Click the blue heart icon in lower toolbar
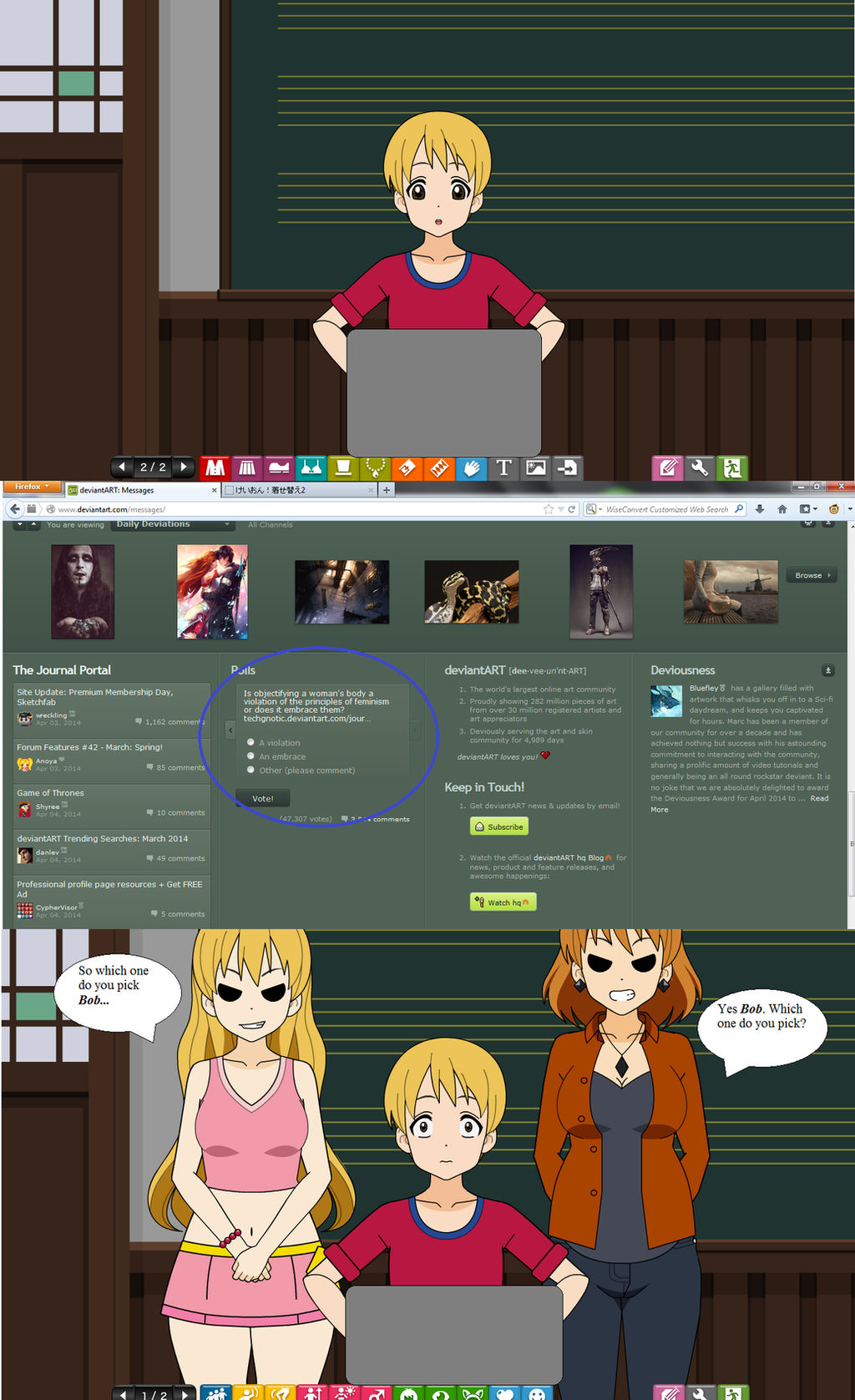The image size is (855, 1400). (x=505, y=1392)
